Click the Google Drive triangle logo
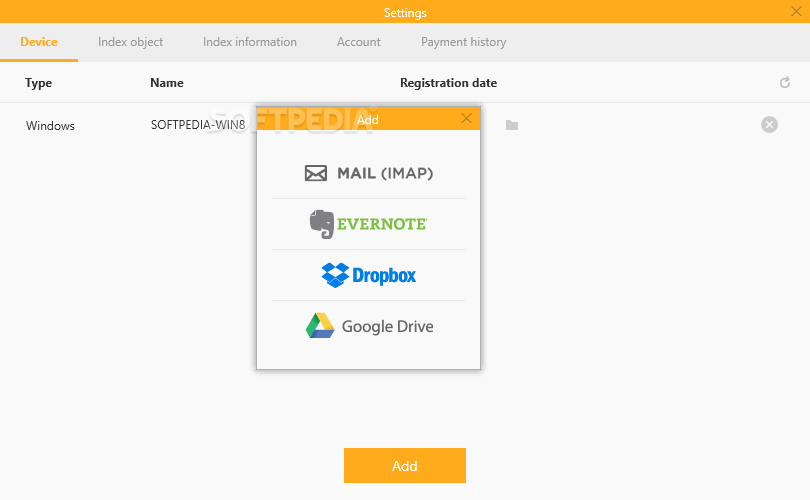Screen dimensions: 810x500 tap(320, 325)
